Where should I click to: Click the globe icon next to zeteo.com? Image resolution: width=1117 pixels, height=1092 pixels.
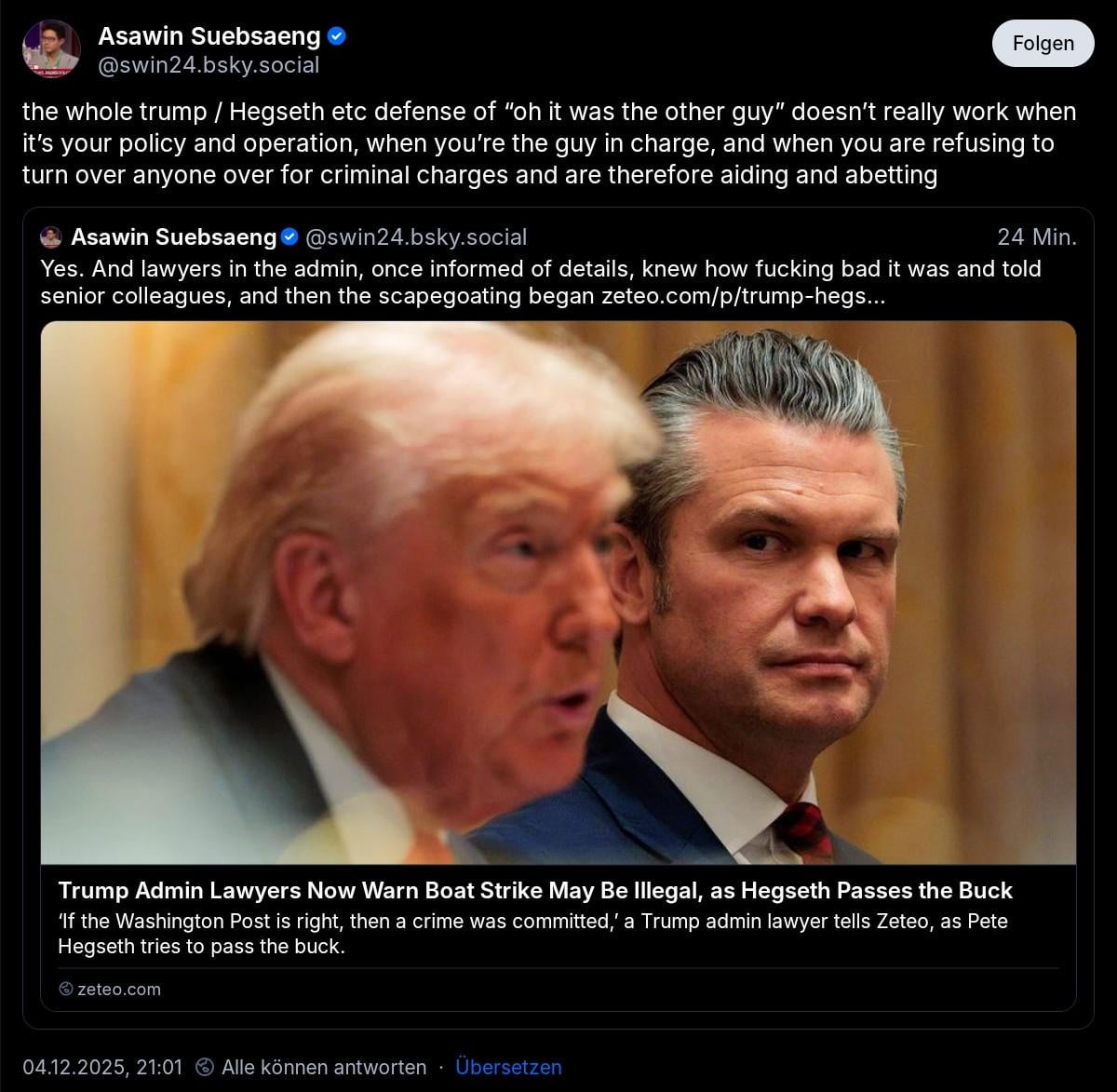point(65,989)
